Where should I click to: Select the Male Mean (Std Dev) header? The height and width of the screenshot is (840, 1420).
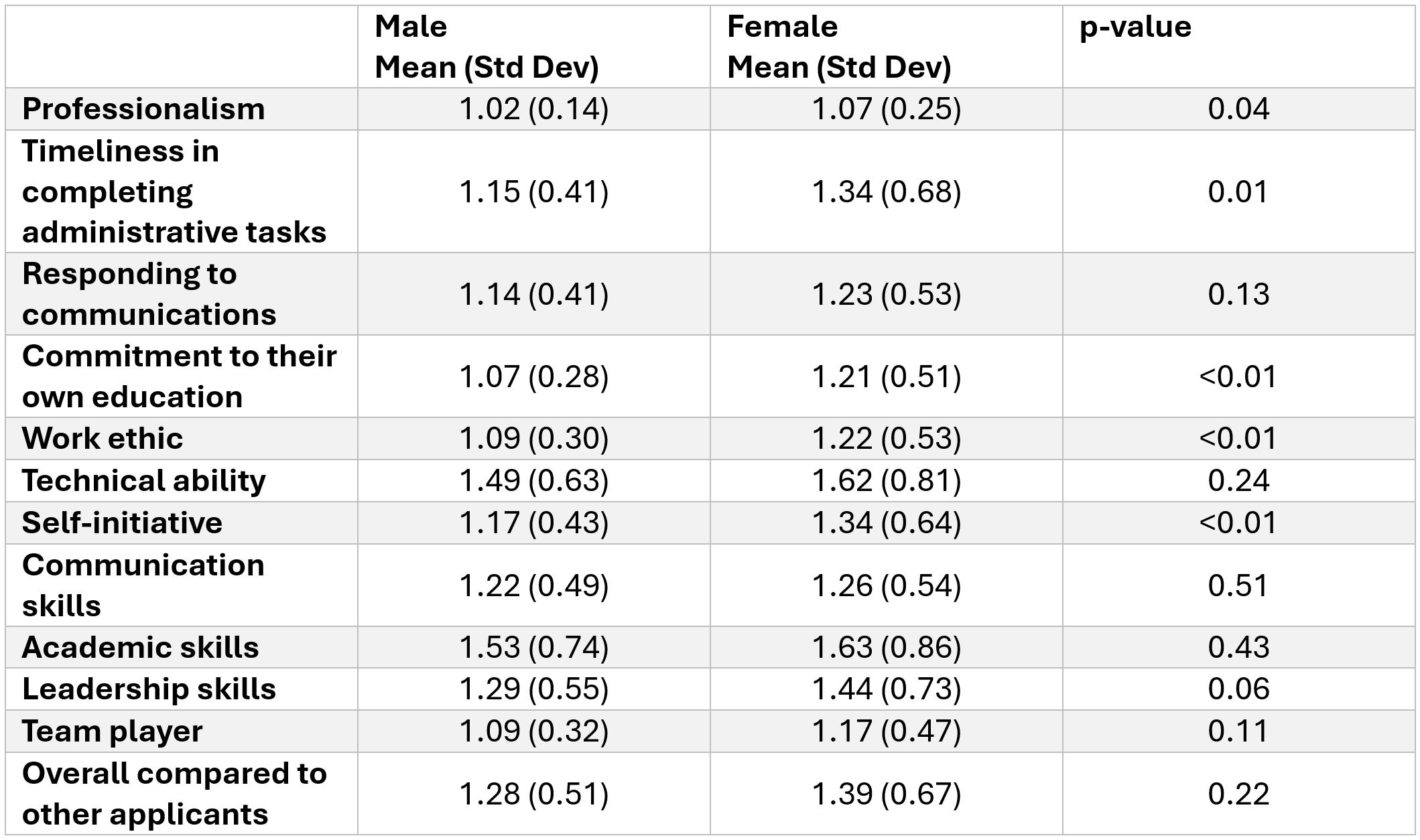tap(486, 47)
